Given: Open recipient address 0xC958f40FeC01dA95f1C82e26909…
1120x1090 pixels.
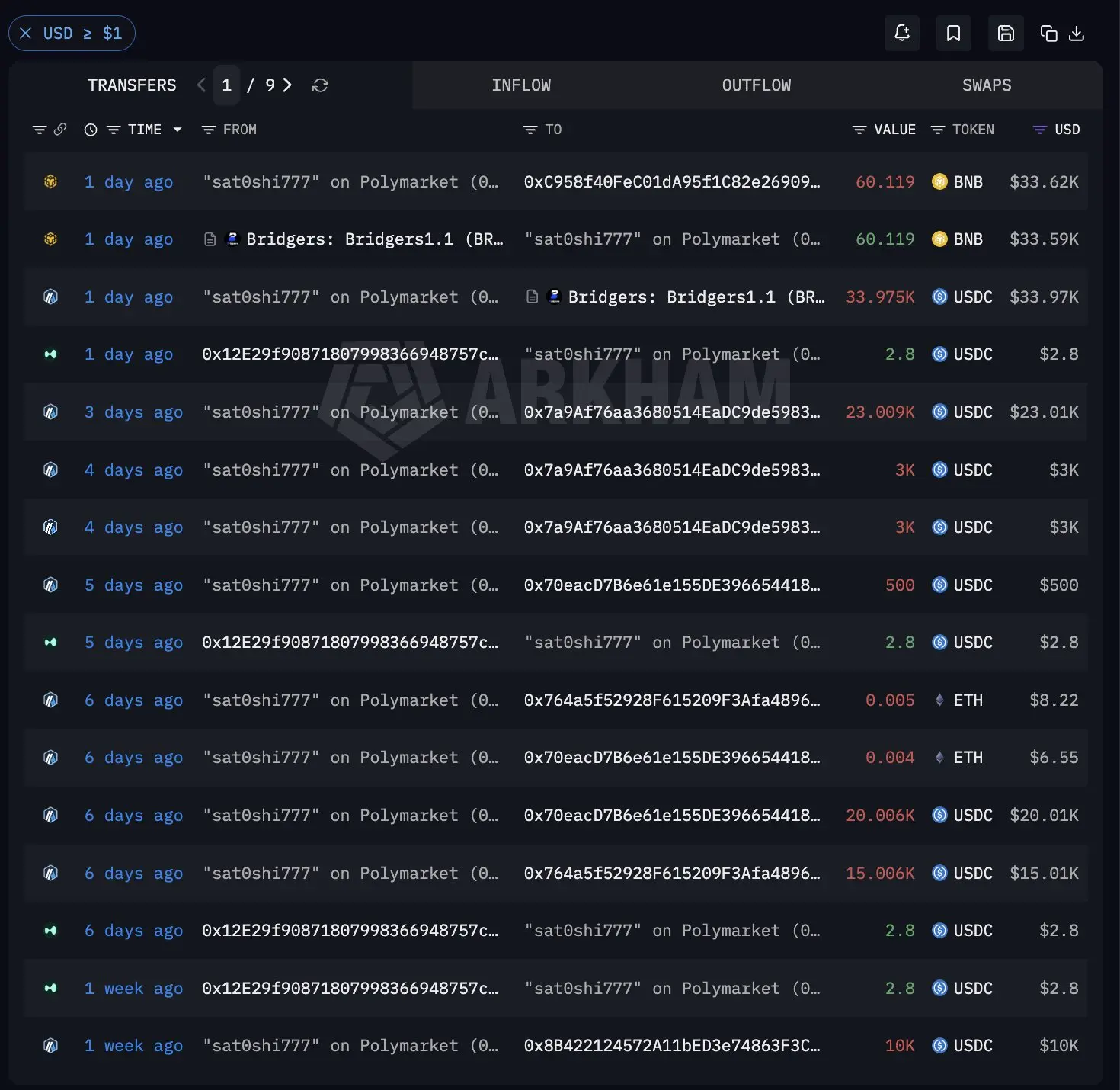Looking at the screenshot, I should pos(672,182).
